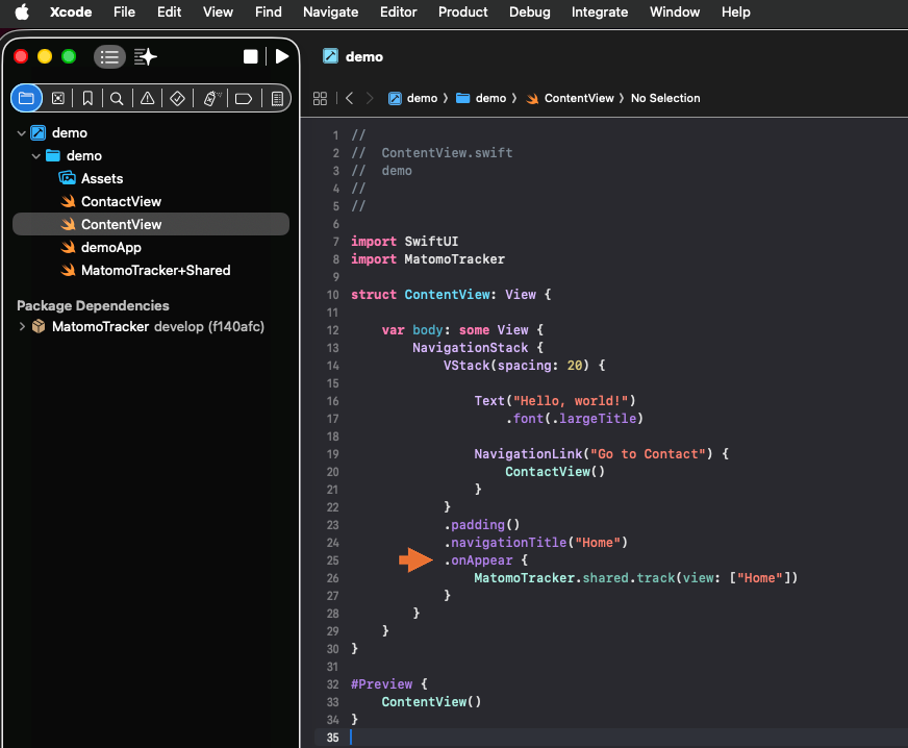Open No Selection symbol dropdown
908x748 pixels.
coord(665,98)
